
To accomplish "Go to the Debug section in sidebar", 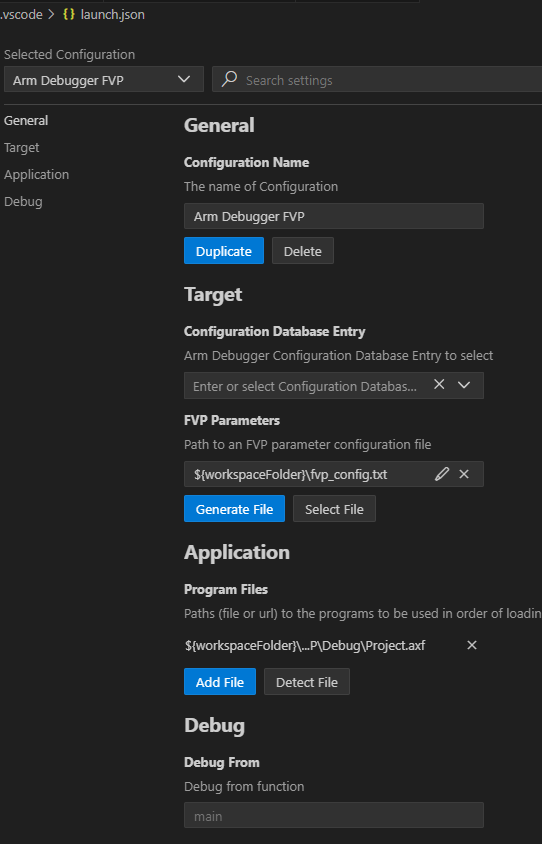I will tap(23, 201).
